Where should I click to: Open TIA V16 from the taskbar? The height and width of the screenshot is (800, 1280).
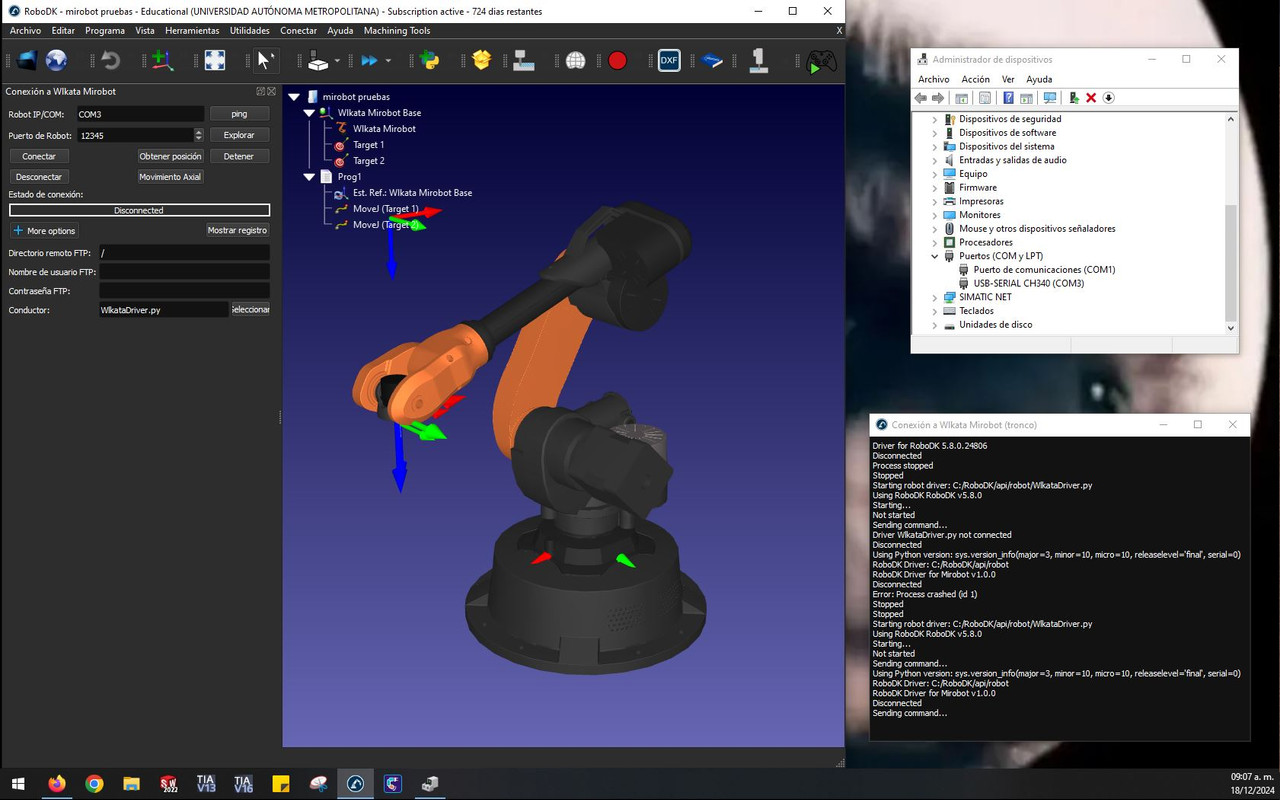tap(243, 784)
